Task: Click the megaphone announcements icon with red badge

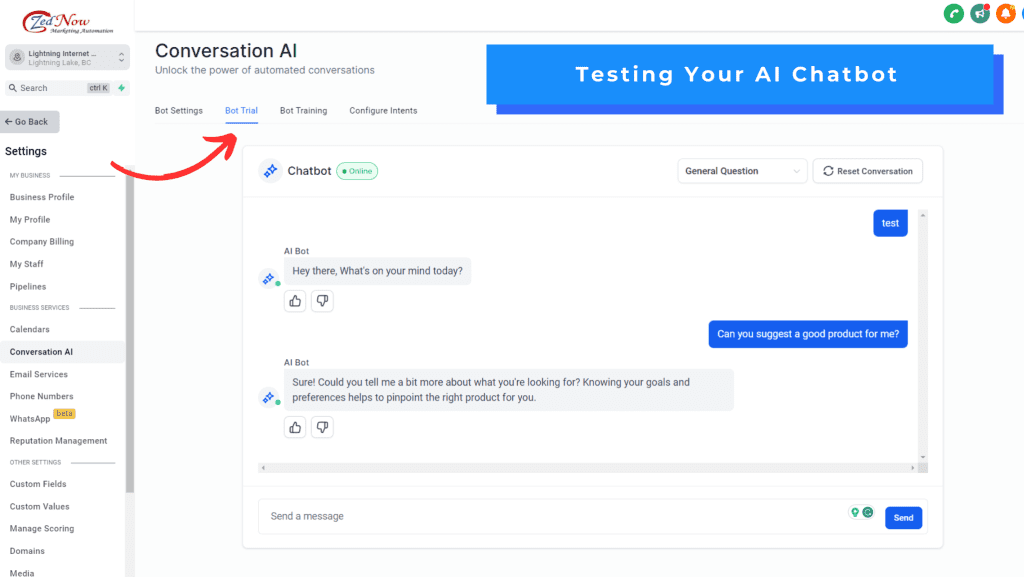Action: [979, 14]
